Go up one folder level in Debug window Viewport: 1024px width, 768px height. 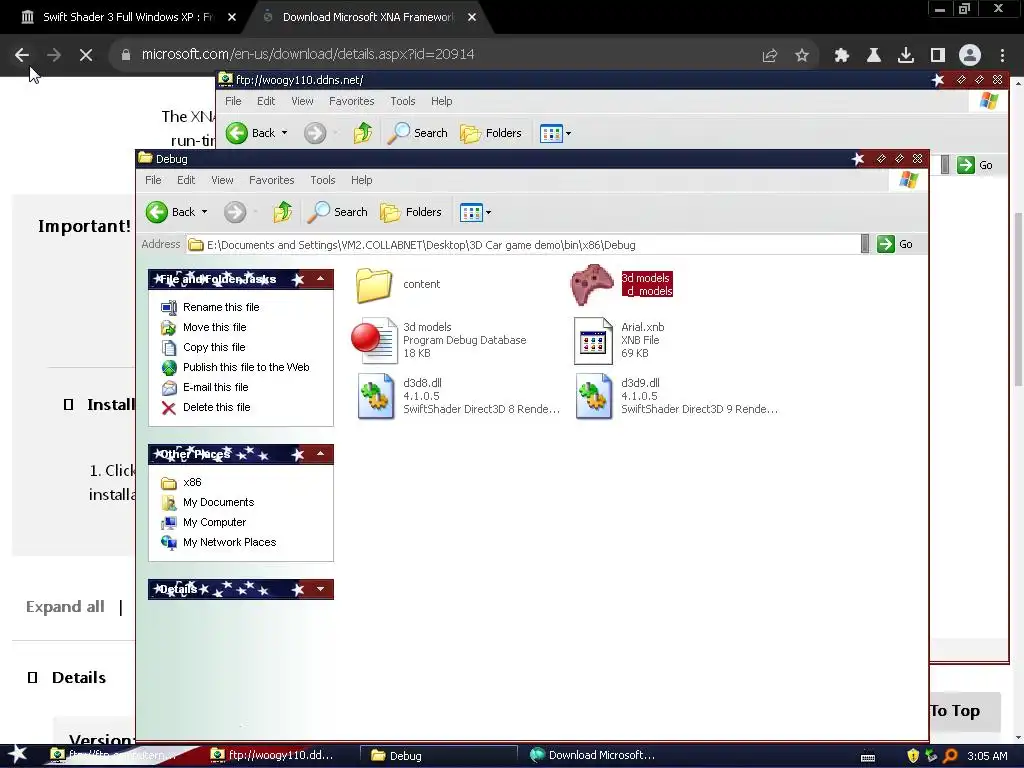click(283, 212)
